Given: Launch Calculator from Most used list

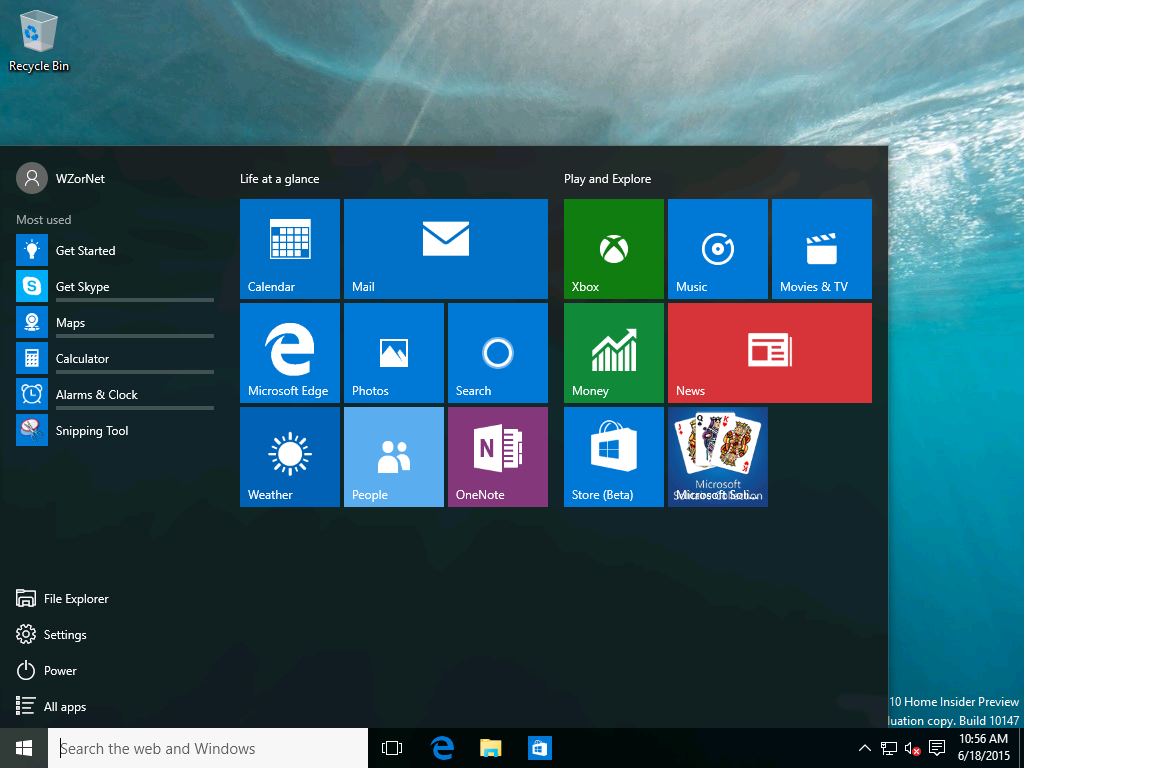Looking at the screenshot, I should (115, 358).
